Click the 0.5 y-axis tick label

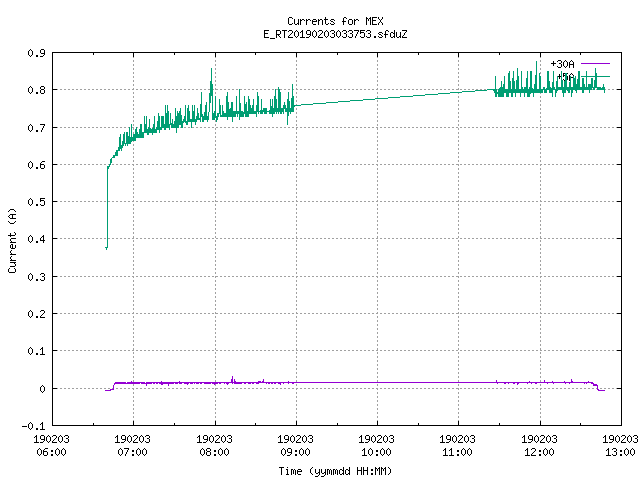click(x=36, y=202)
